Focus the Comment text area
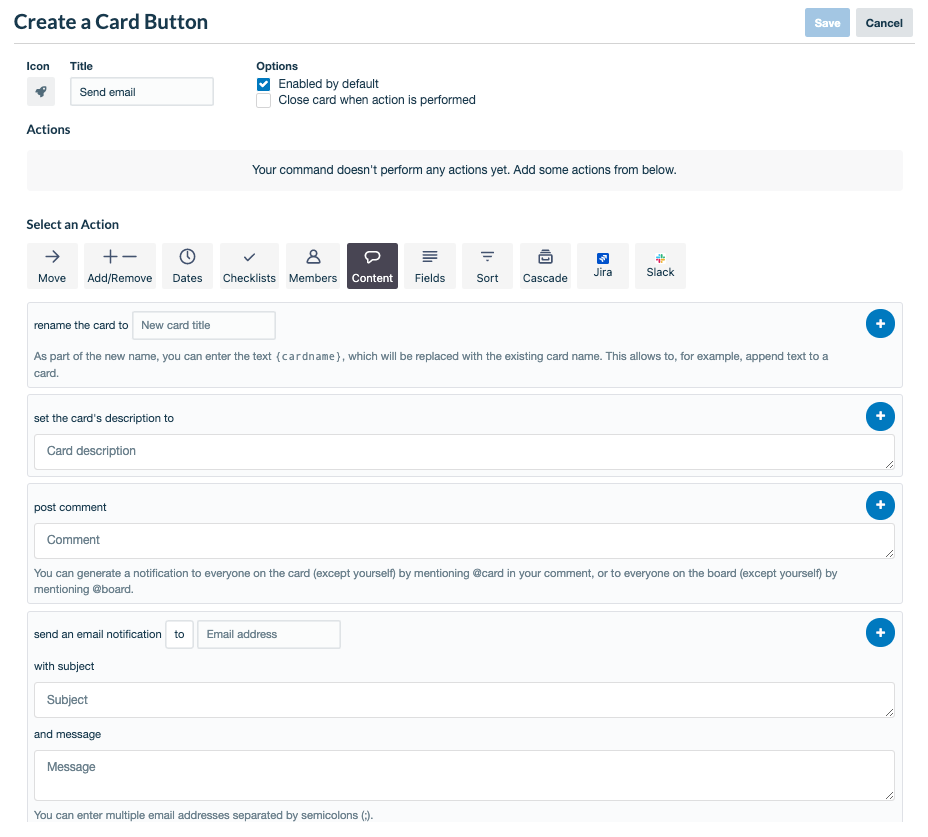The height and width of the screenshot is (837, 928). (464, 540)
